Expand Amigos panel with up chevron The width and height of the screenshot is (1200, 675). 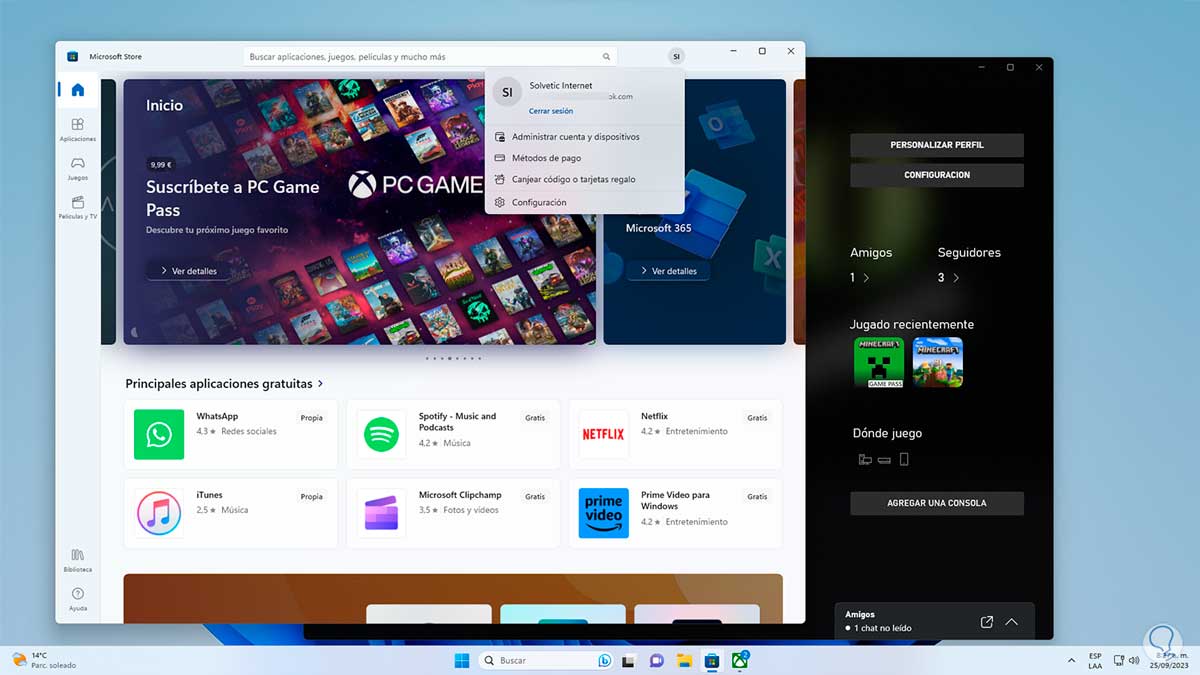pos(1012,622)
